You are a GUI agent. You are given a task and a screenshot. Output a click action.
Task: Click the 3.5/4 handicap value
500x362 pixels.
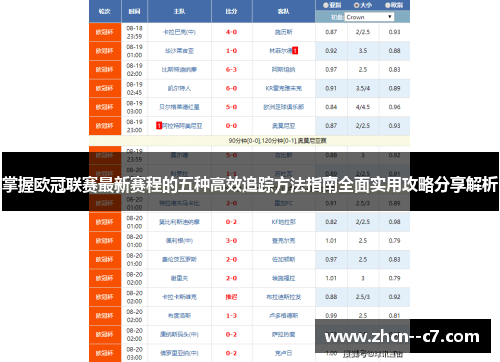pos(363,88)
